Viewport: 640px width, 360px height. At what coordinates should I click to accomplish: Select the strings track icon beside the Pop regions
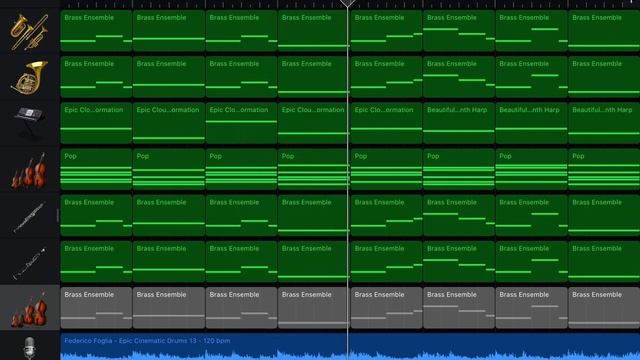(29, 171)
